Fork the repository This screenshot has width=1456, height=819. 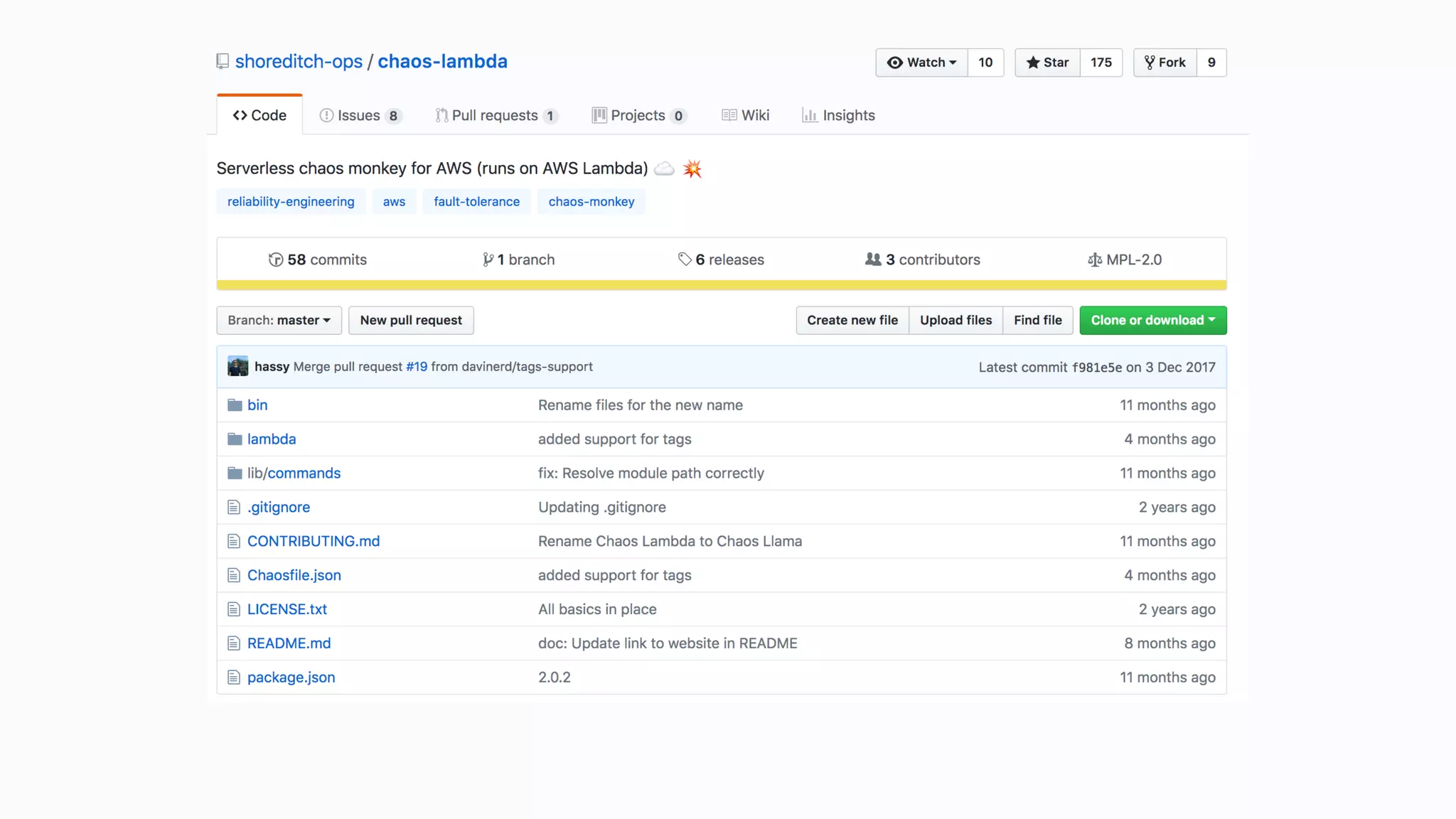tap(1165, 63)
